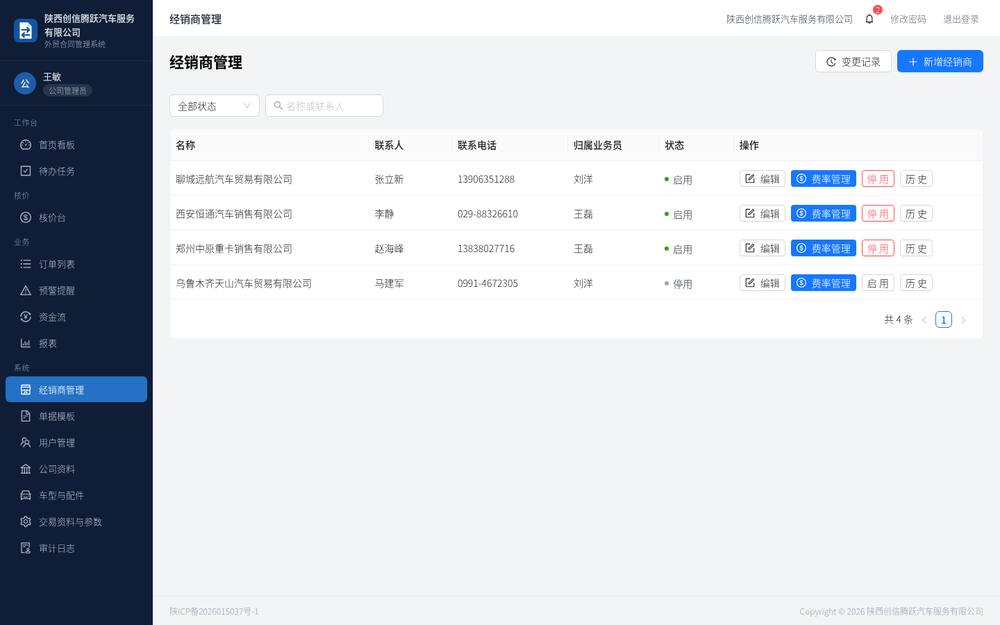Open 首页看板 dashboard icon
Viewport: 1000px width, 625px height.
(x=26, y=145)
